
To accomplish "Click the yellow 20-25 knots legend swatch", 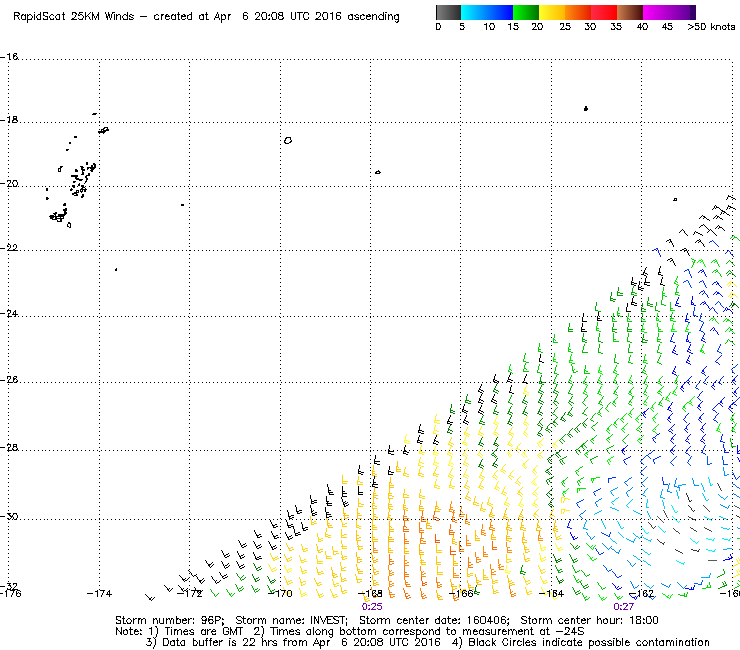I will pos(552,12).
